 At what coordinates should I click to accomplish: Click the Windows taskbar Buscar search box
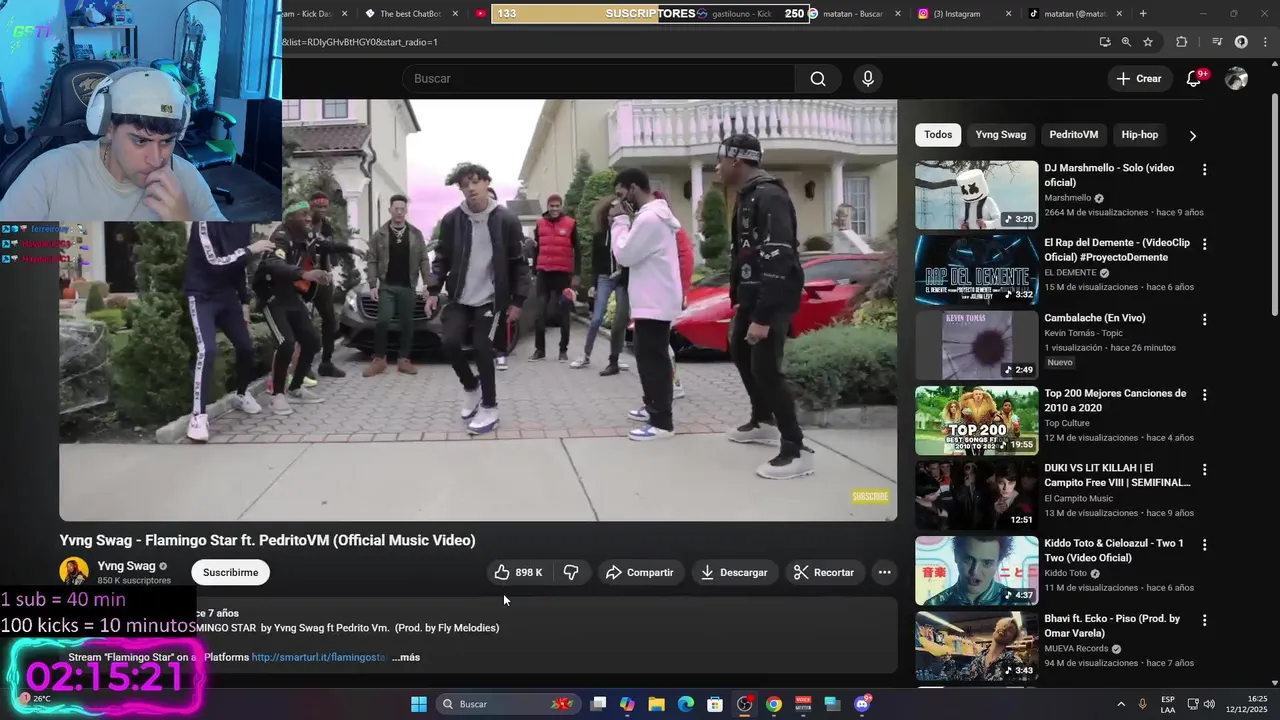coord(508,704)
